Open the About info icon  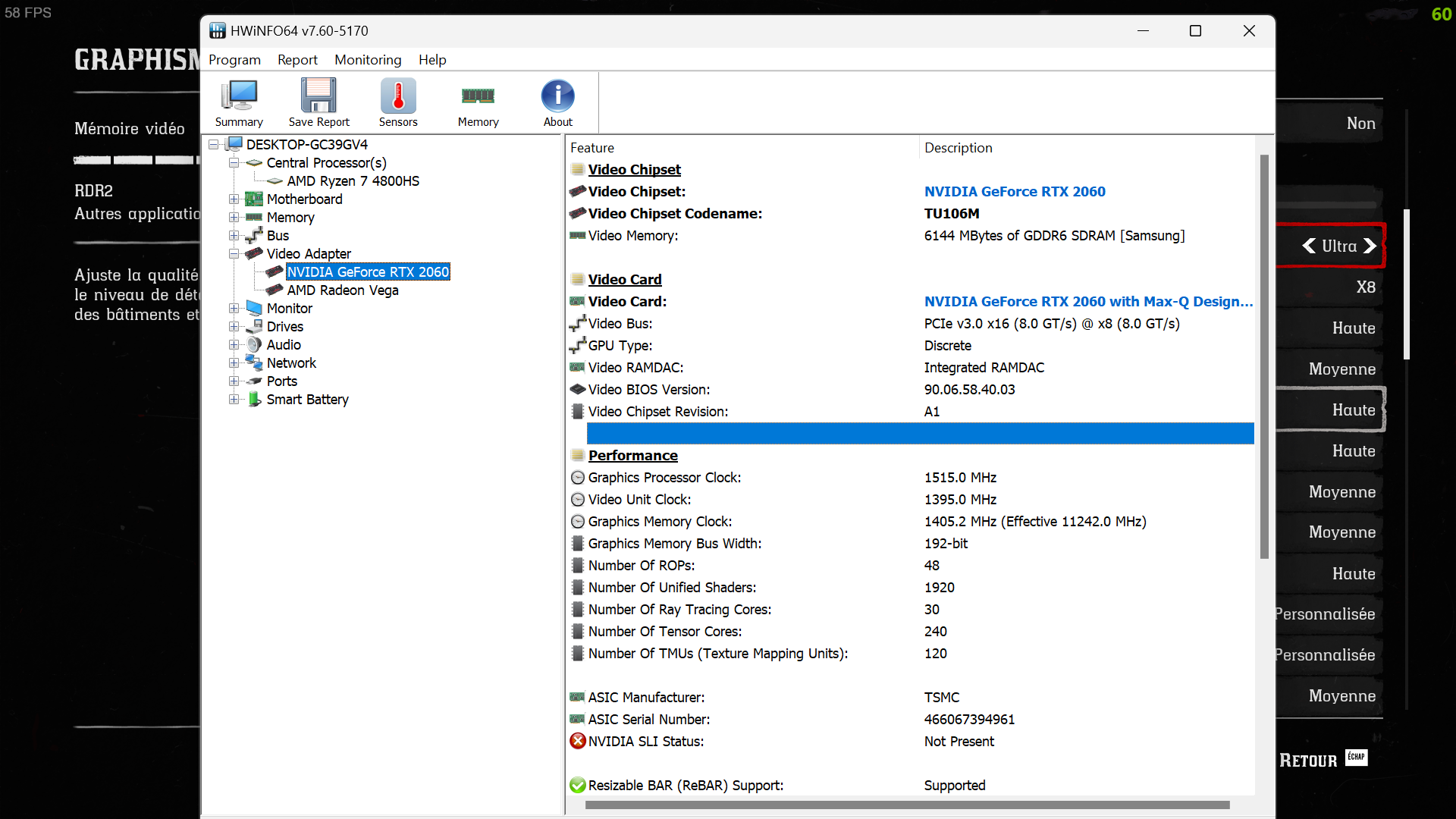tap(558, 96)
